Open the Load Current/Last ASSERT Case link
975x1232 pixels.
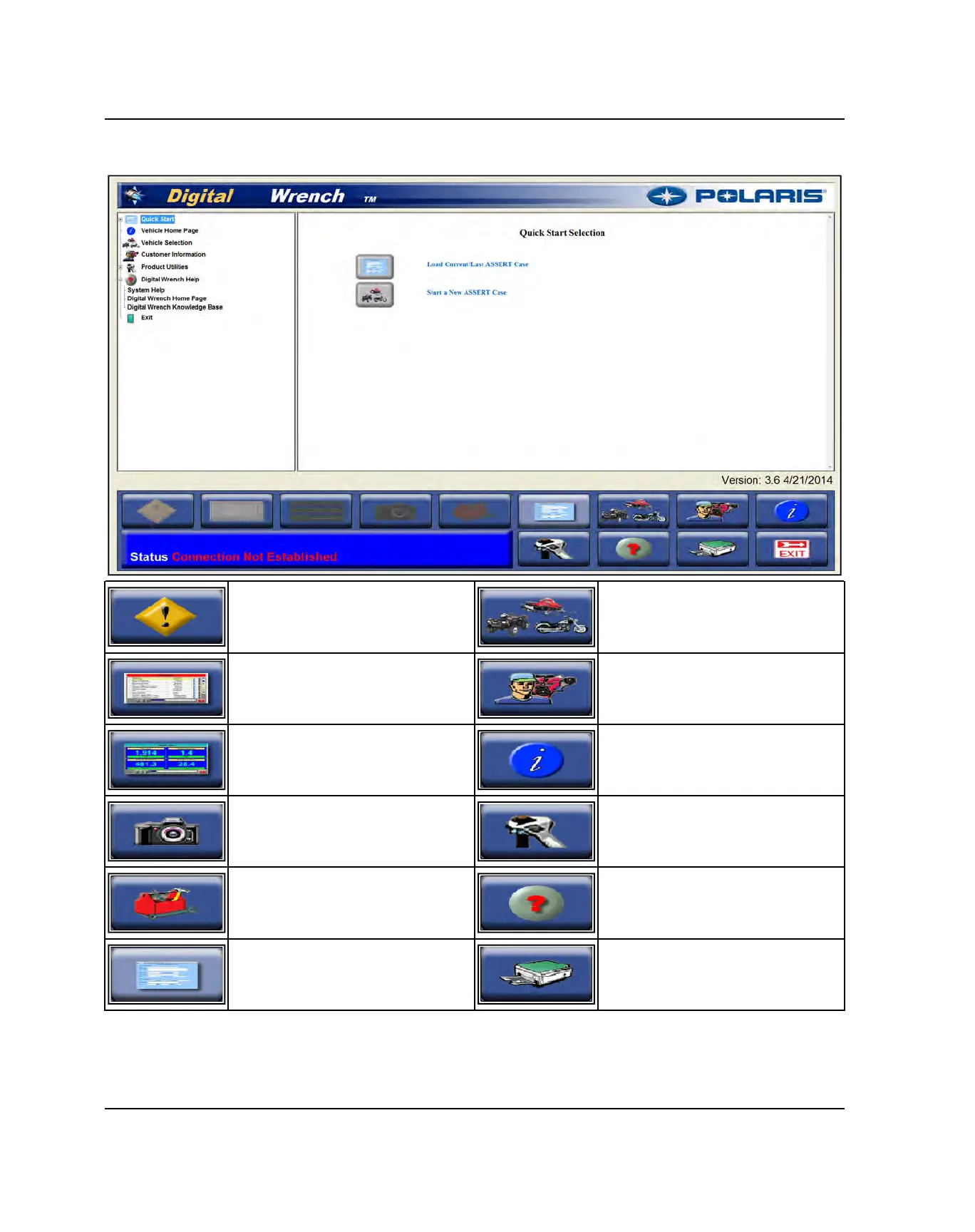tap(478, 265)
